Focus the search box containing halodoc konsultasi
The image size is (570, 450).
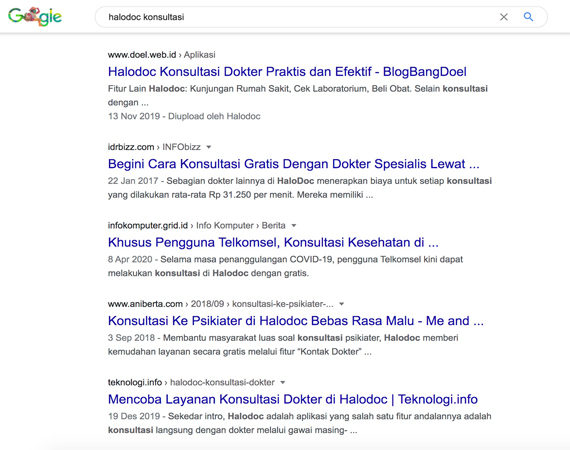(x=321, y=17)
